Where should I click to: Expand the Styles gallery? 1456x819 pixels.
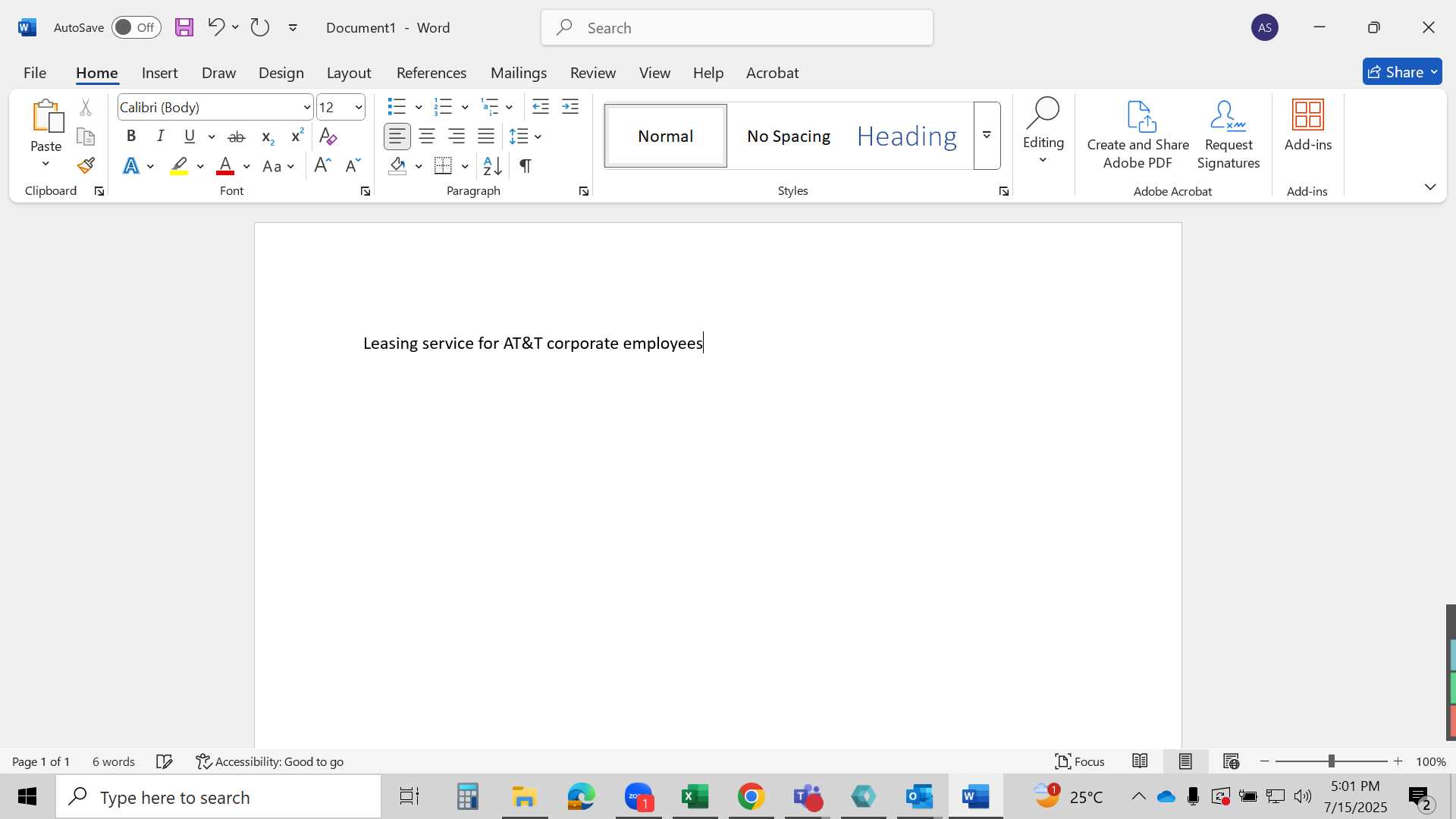(x=987, y=136)
